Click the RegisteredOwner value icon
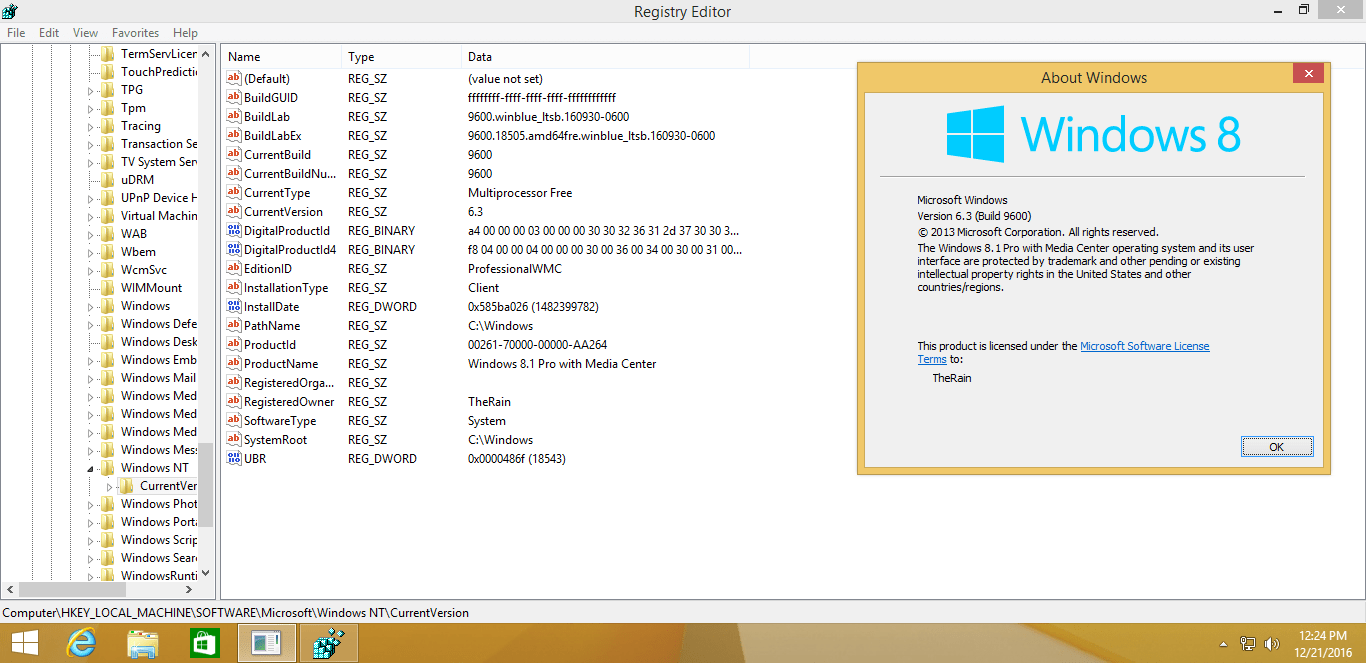 coord(235,402)
